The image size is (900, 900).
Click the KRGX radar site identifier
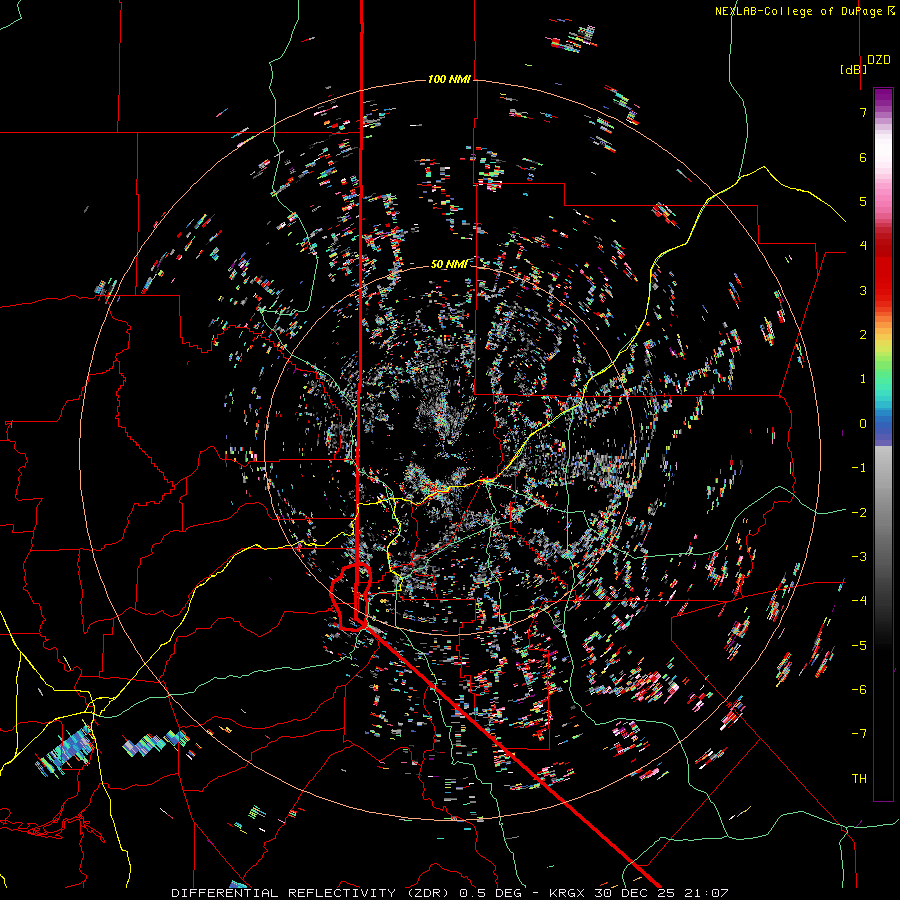[567, 893]
